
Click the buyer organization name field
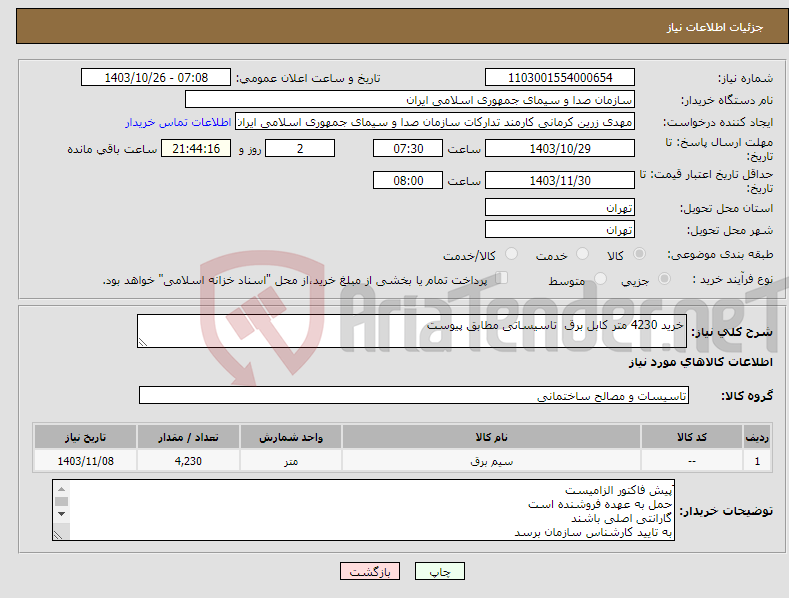tap(410, 100)
